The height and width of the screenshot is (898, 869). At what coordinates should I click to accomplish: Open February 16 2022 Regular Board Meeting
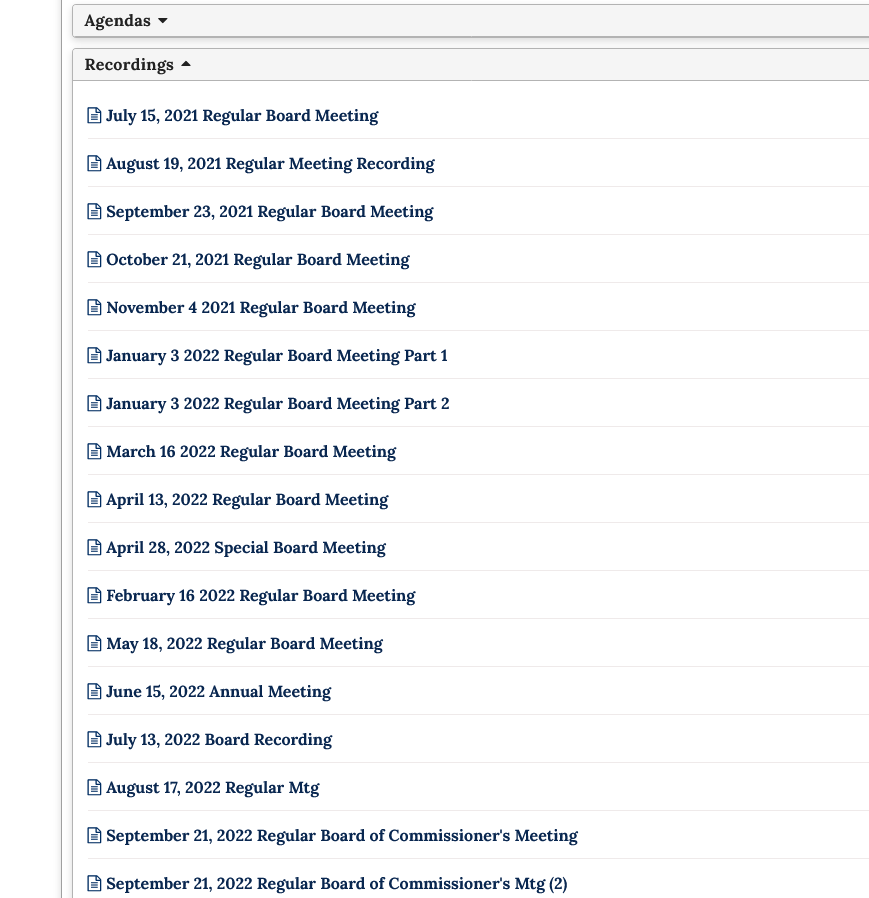pyautogui.click(x=261, y=597)
